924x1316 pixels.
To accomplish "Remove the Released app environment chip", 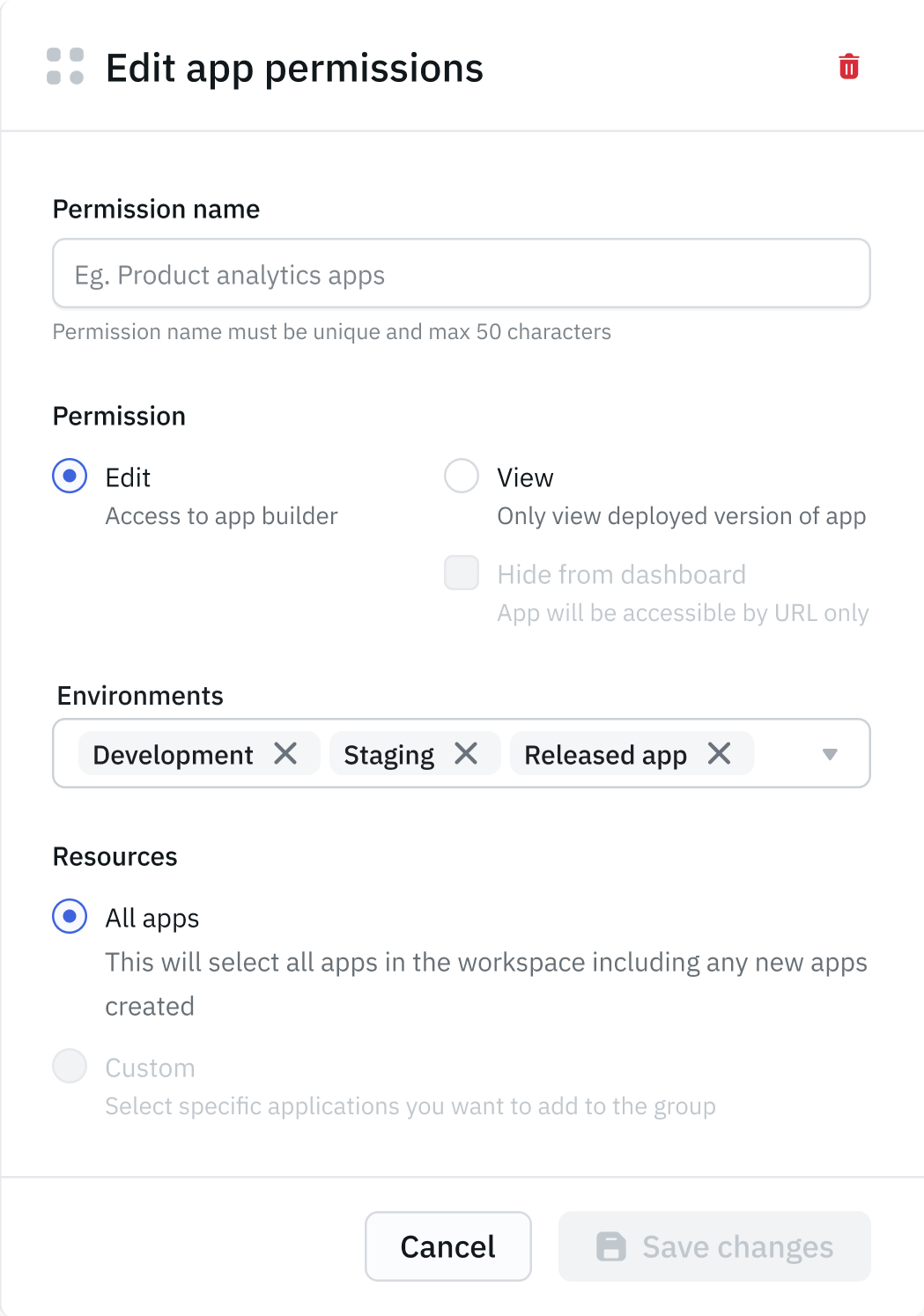I will coord(719,753).
